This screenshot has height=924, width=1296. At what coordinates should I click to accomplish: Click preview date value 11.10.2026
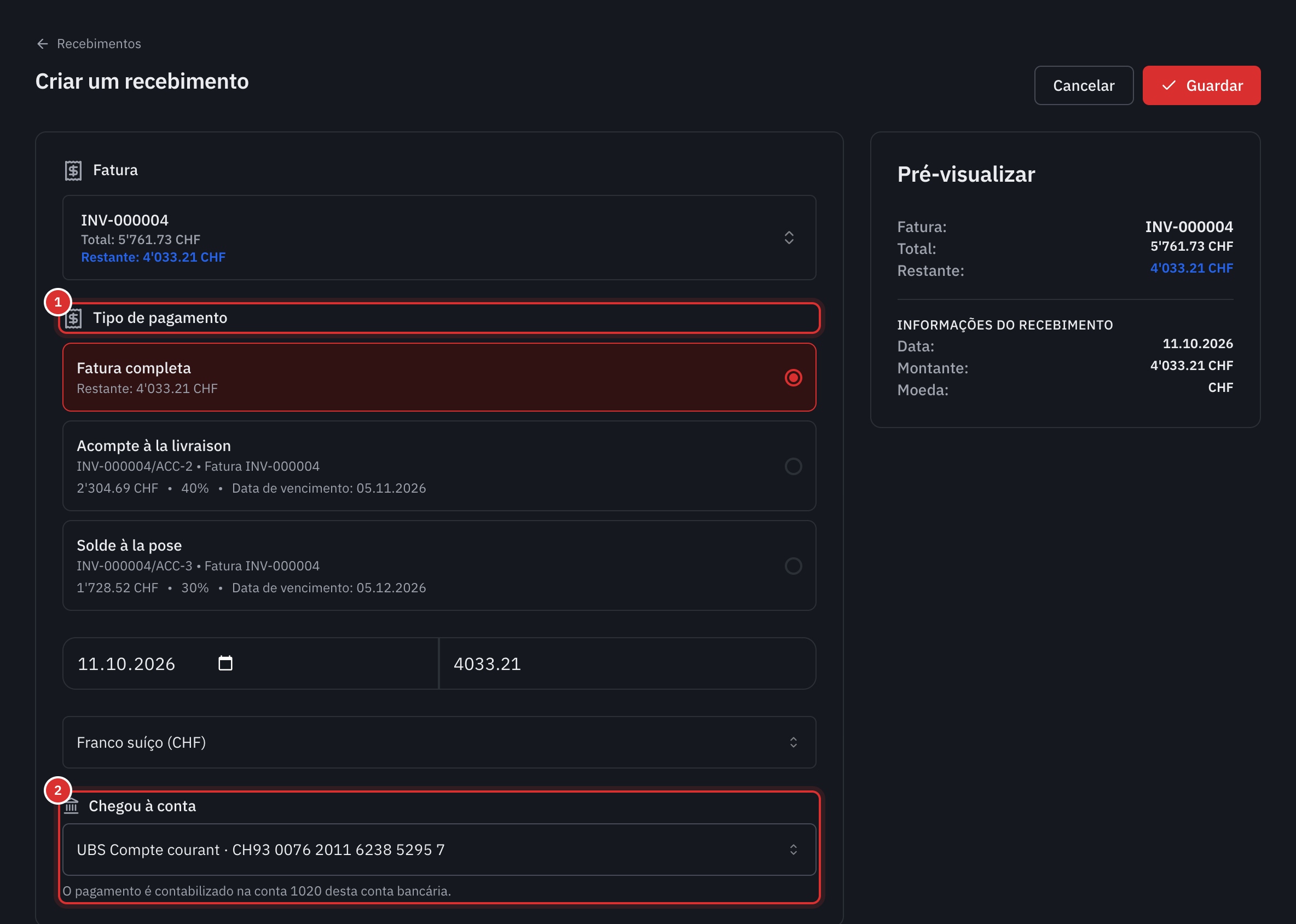1197,344
